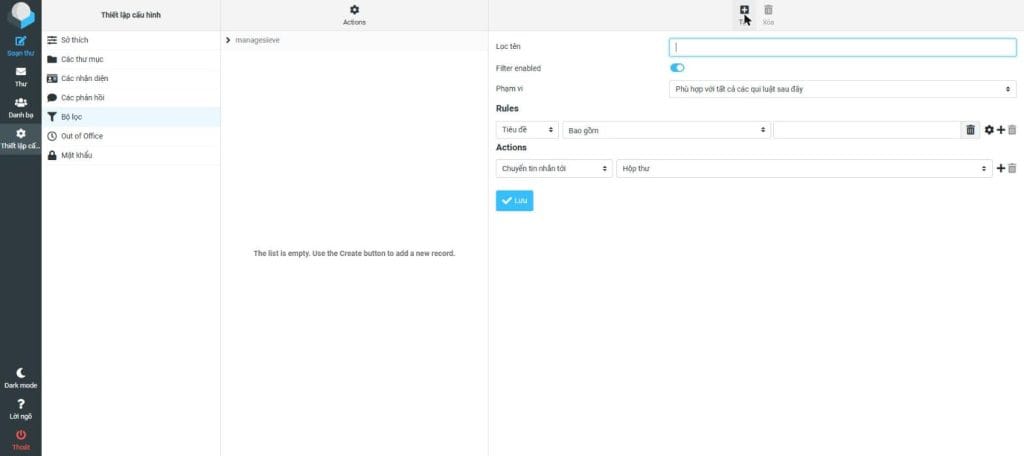Open the Actions gear menu
1024x456 pixels.
[x=354, y=15]
